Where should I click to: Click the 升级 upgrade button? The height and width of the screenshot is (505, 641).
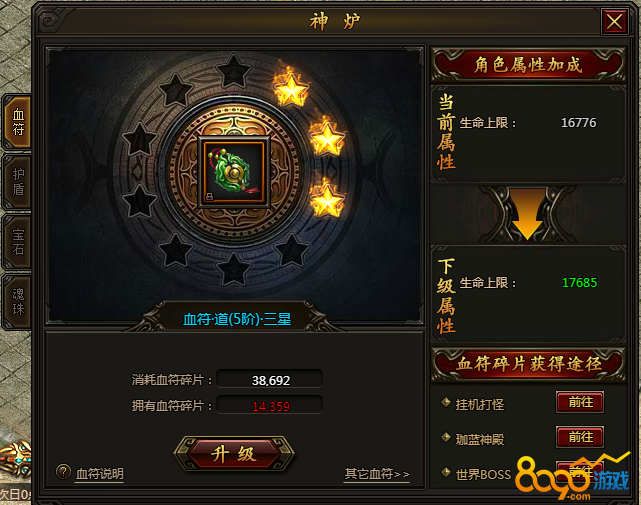coord(234,453)
